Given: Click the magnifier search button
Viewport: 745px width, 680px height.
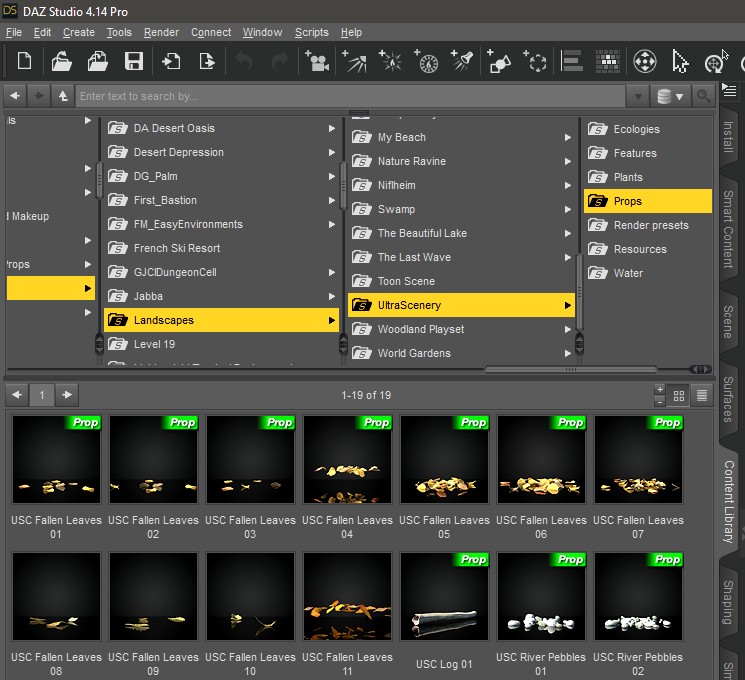Looking at the screenshot, I should pos(703,96).
